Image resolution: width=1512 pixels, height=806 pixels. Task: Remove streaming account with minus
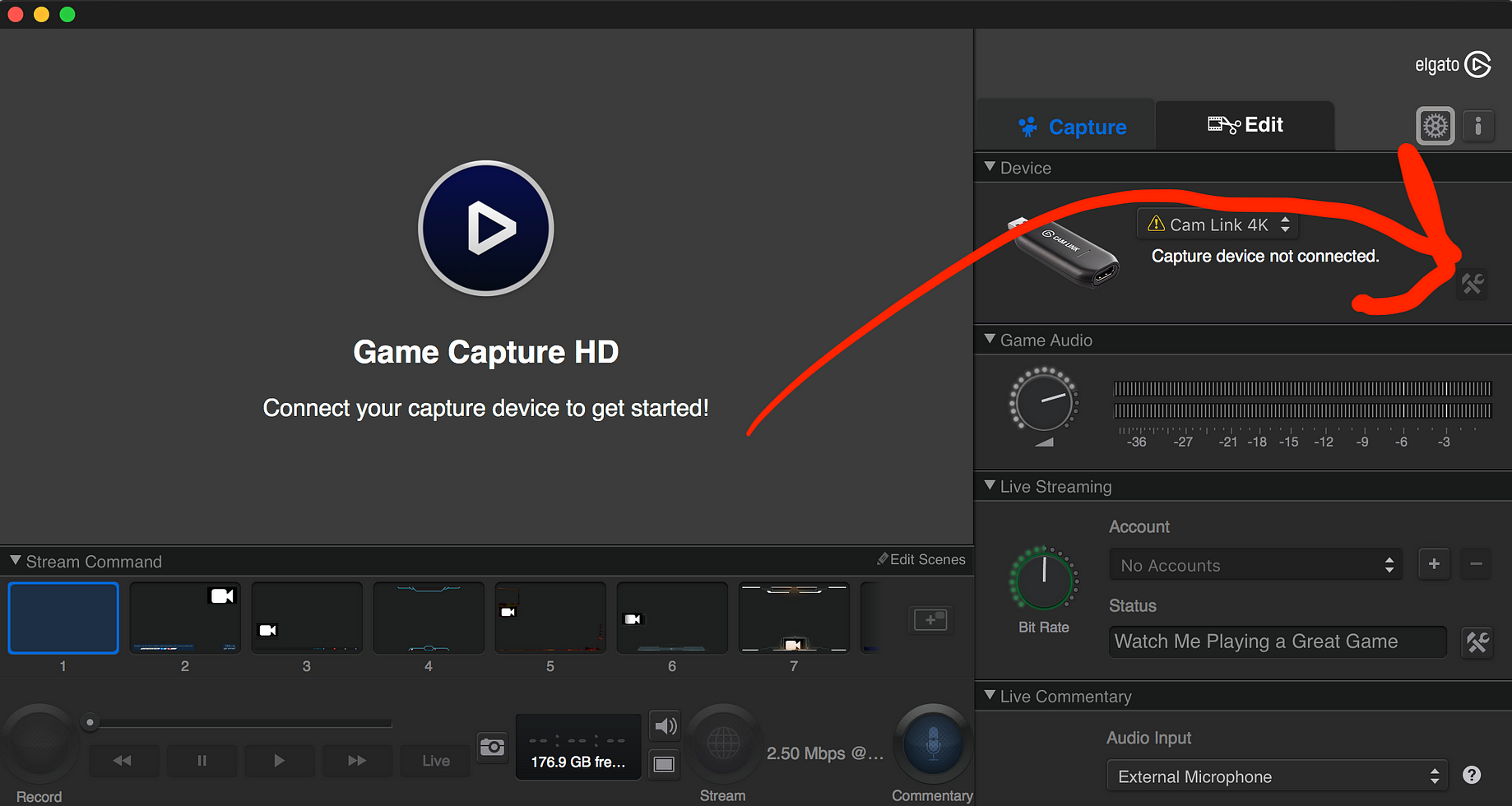coord(1476,564)
